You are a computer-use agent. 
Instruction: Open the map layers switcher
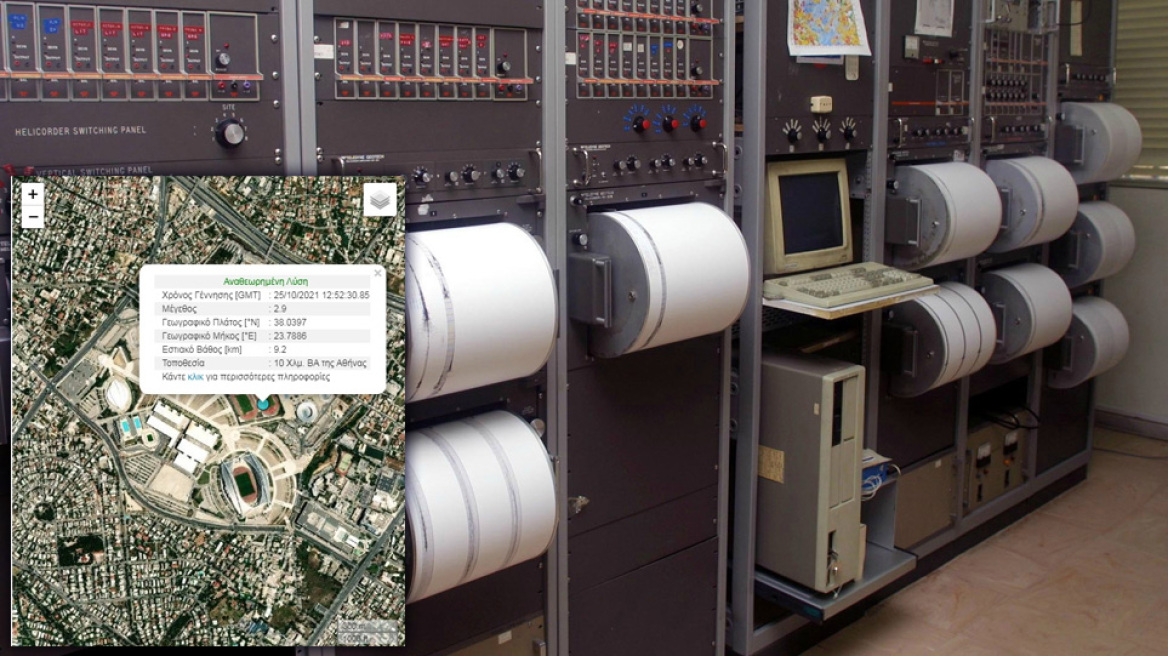pyautogui.click(x=379, y=200)
